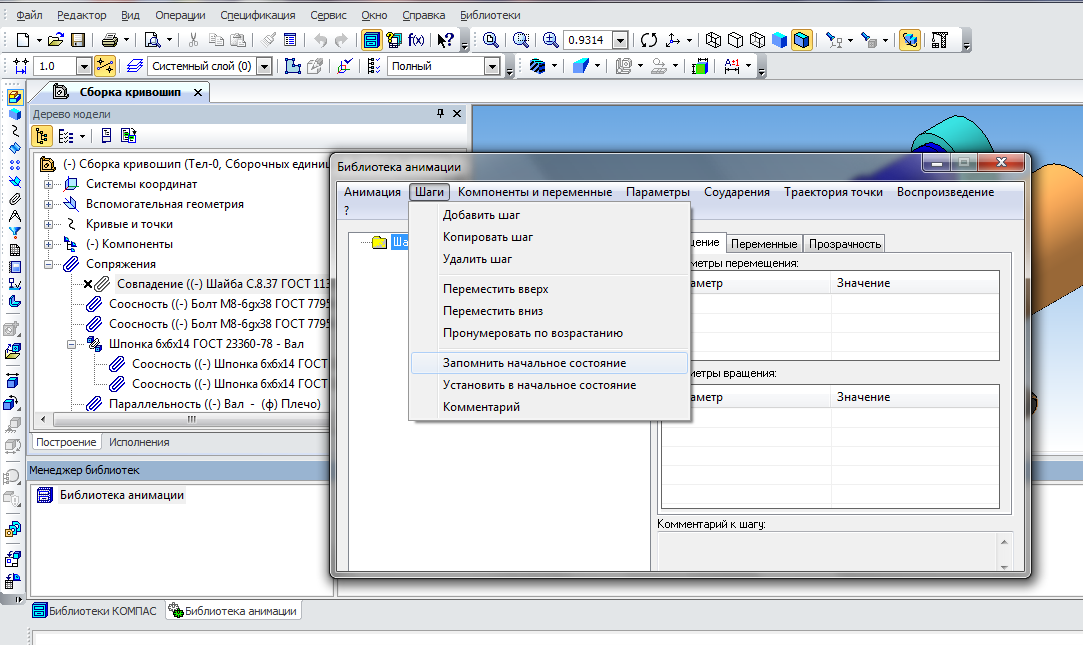Screen dimensions: 1083x645
Task: Toggle the model tree structure view button
Action: pos(41,136)
